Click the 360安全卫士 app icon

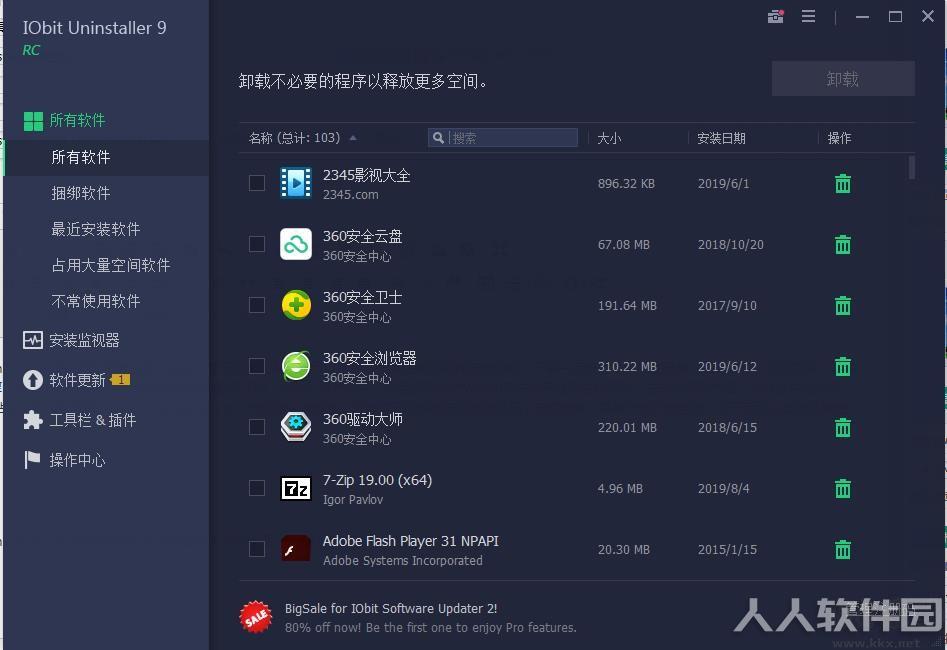[x=296, y=305]
